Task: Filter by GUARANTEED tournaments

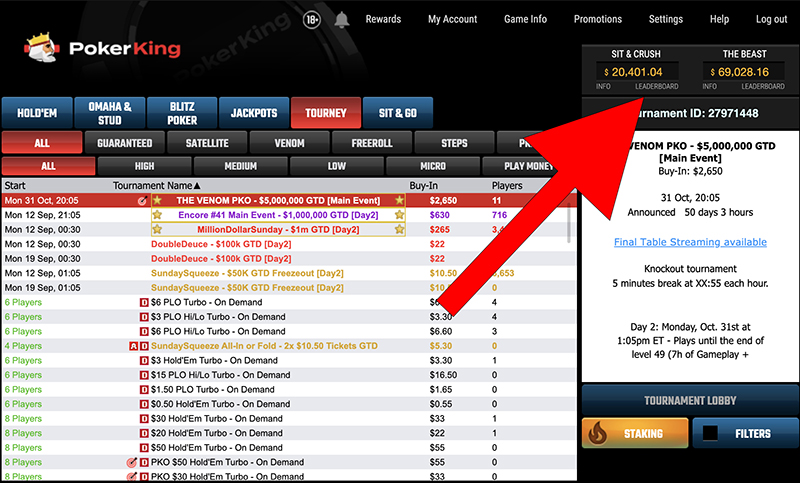Action: pos(125,143)
